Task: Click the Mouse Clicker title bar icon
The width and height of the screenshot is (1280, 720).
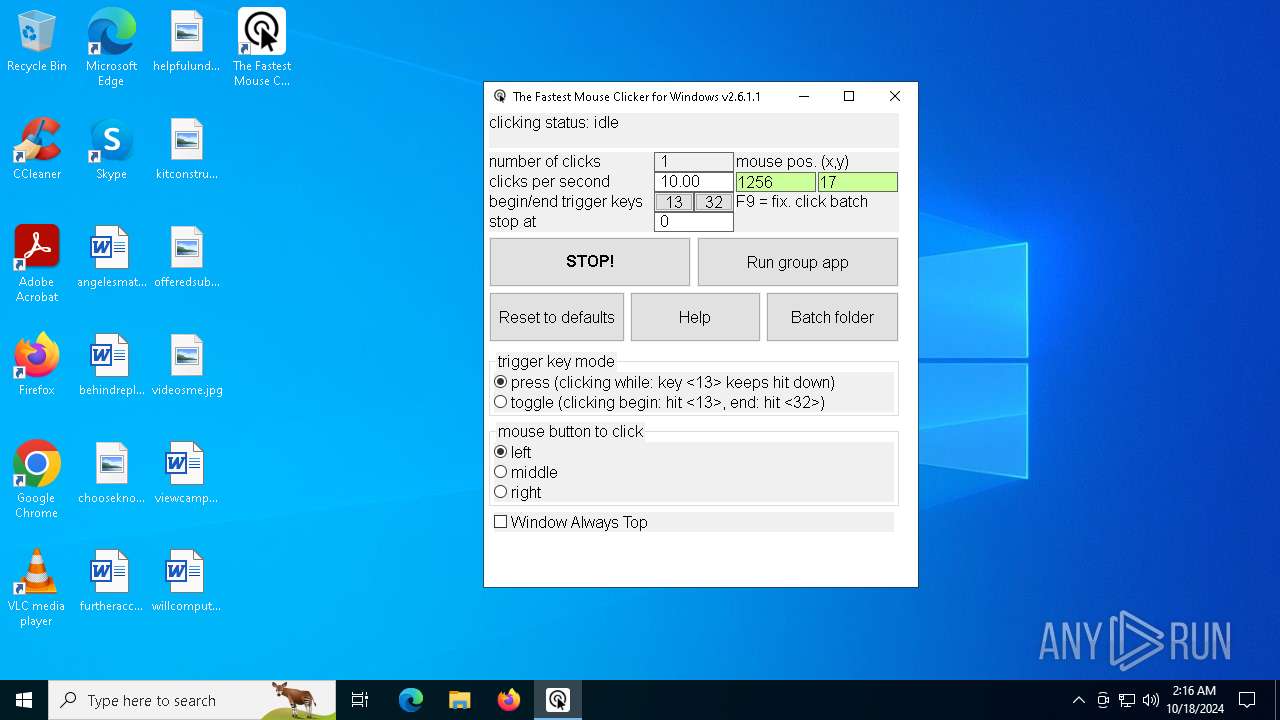Action: click(500, 97)
